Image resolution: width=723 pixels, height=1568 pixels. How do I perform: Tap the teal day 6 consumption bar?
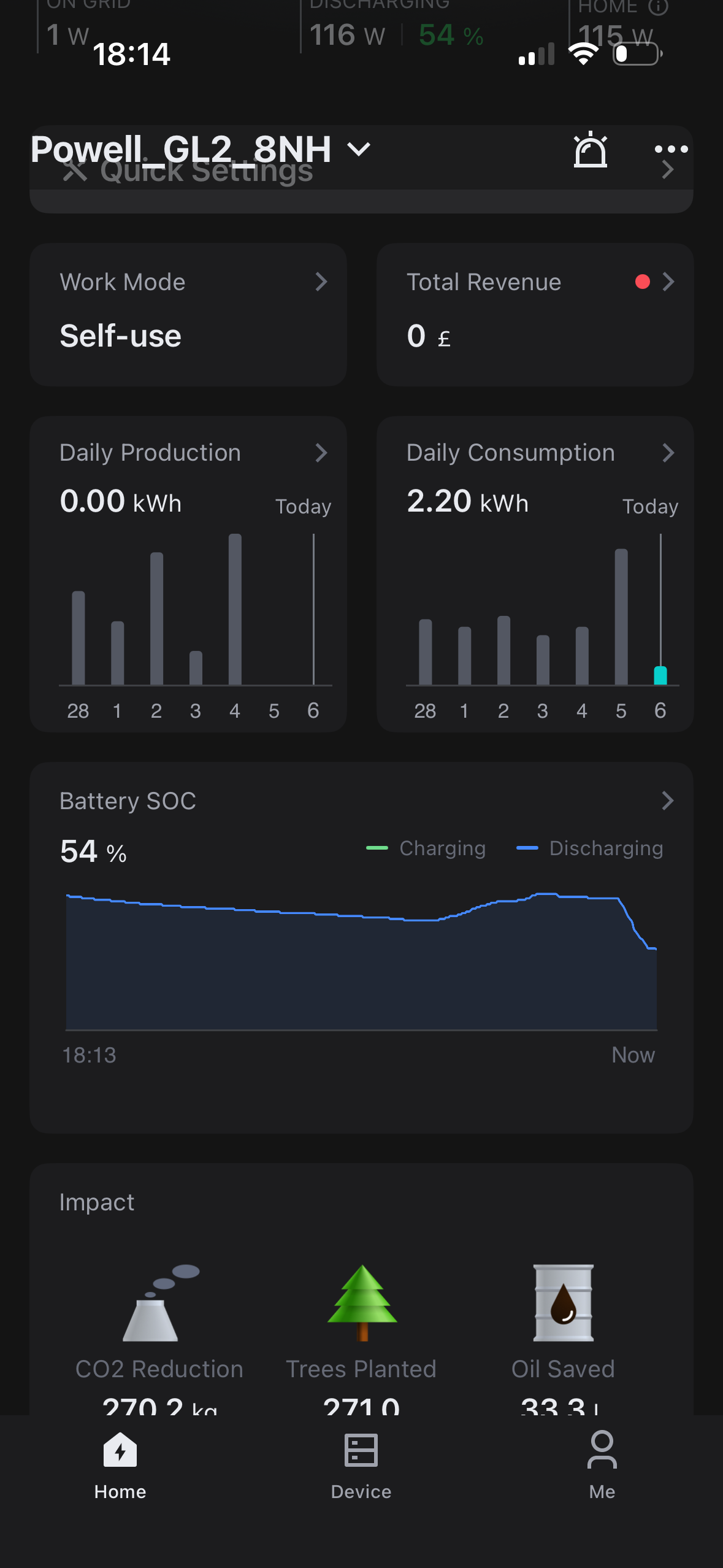[660, 675]
